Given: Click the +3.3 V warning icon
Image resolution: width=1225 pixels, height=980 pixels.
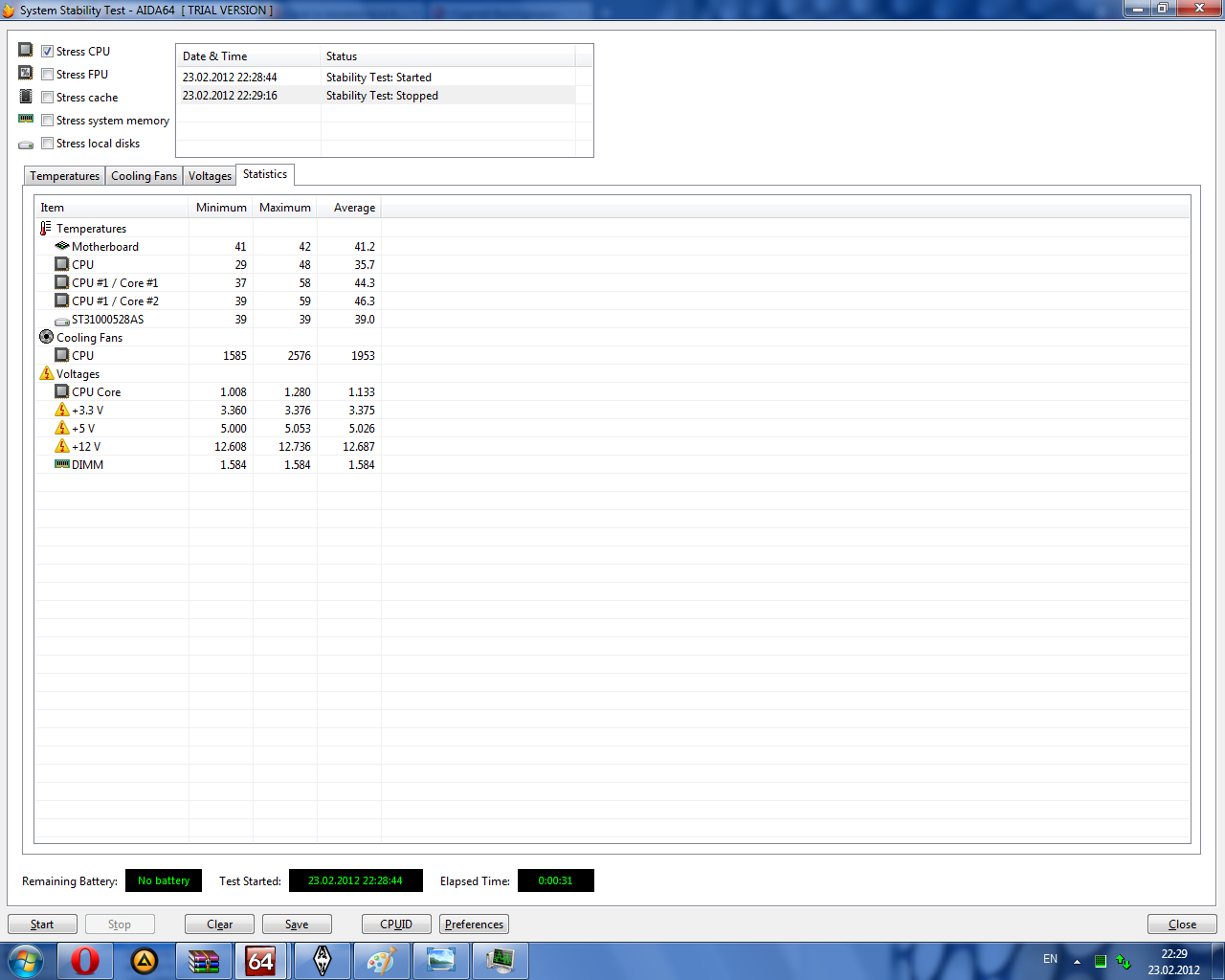Looking at the screenshot, I should click(62, 410).
